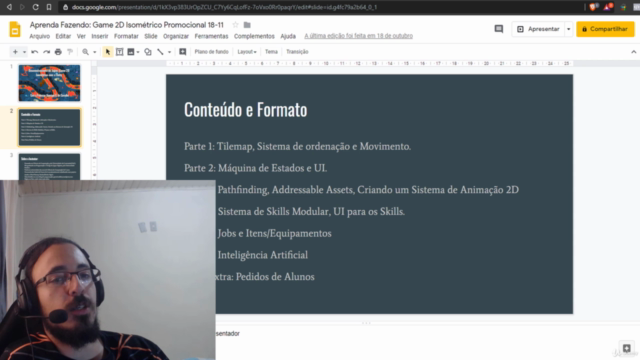The width and height of the screenshot is (640, 360).
Task: Select slide 3 thumbnail
Action: (x=49, y=167)
